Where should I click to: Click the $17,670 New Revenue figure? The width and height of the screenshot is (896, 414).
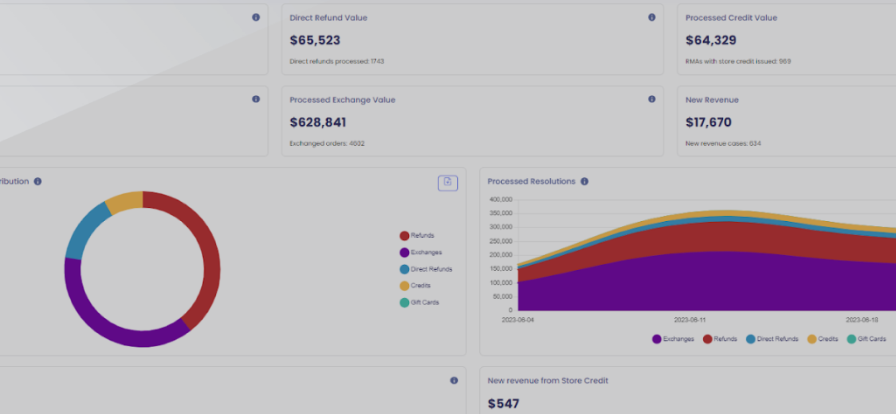[709, 122]
